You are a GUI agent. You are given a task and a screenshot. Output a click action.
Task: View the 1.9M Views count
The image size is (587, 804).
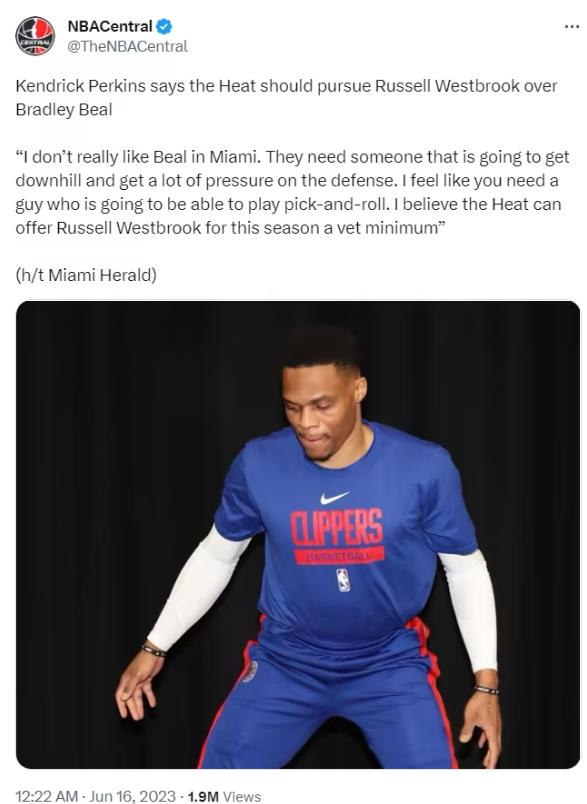tap(224, 796)
